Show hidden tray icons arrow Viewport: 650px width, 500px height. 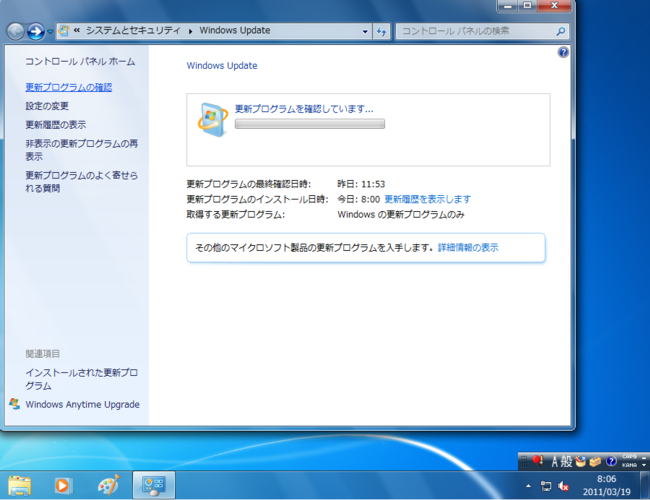pos(528,485)
